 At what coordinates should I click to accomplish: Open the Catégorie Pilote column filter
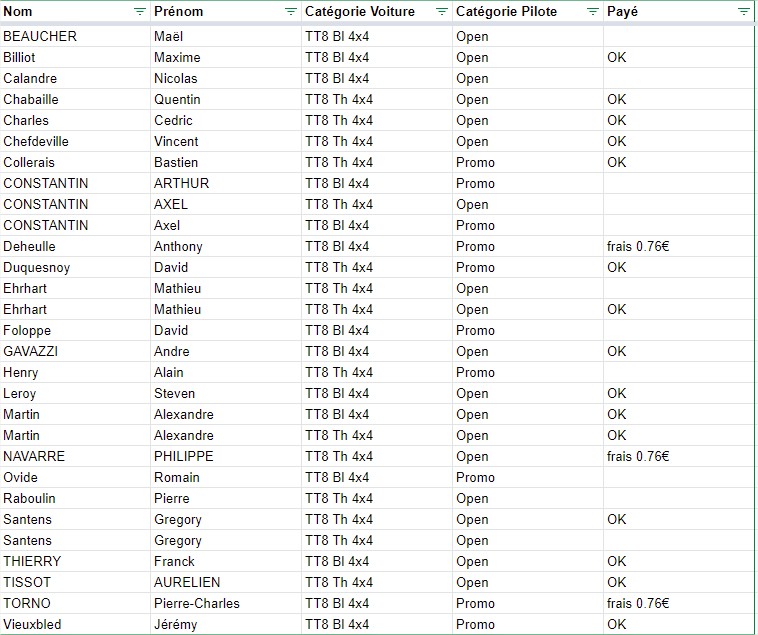[593, 12]
